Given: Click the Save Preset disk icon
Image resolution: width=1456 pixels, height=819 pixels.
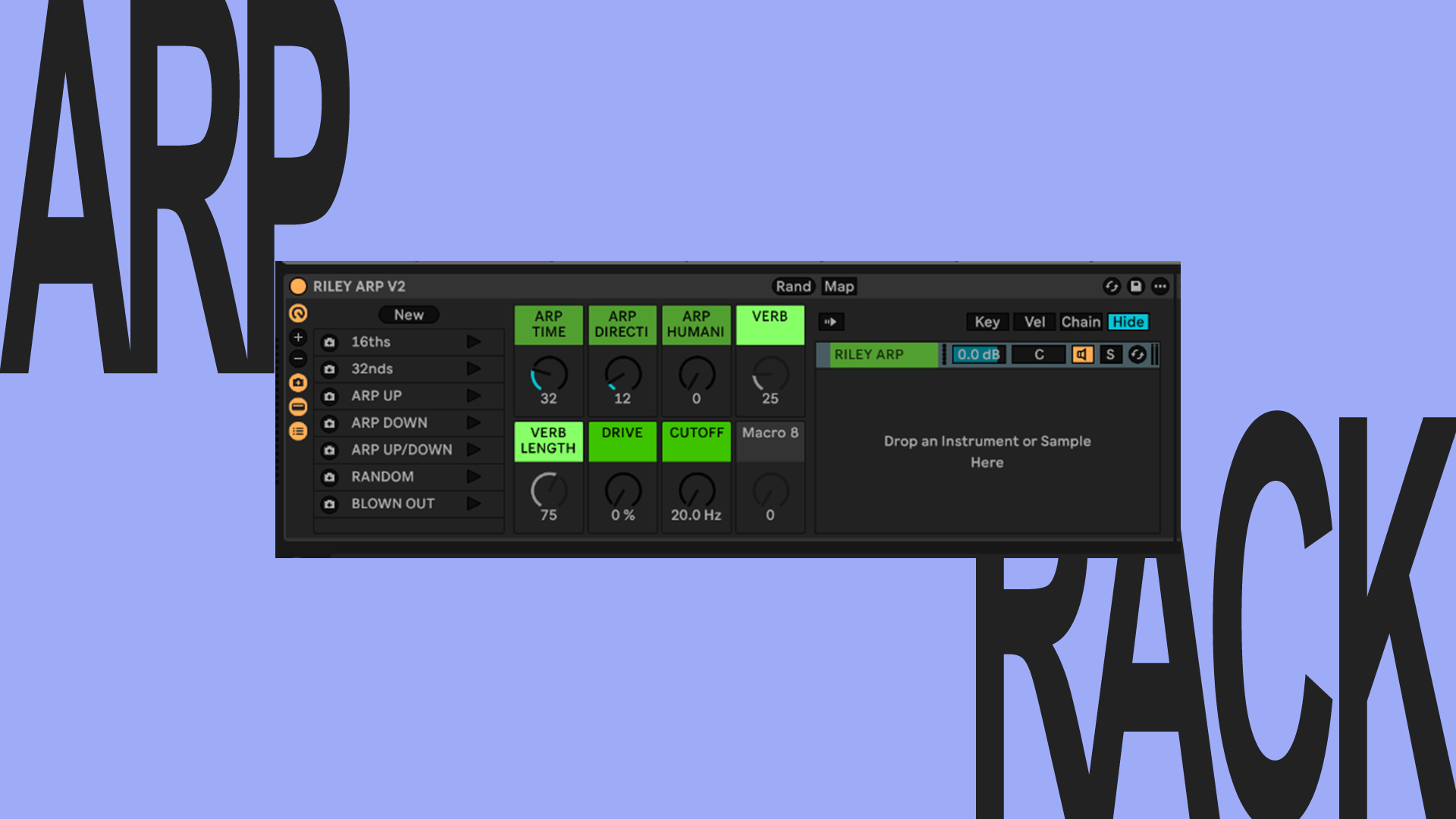Looking at the screenshot, I should (x=1135, y=286).
